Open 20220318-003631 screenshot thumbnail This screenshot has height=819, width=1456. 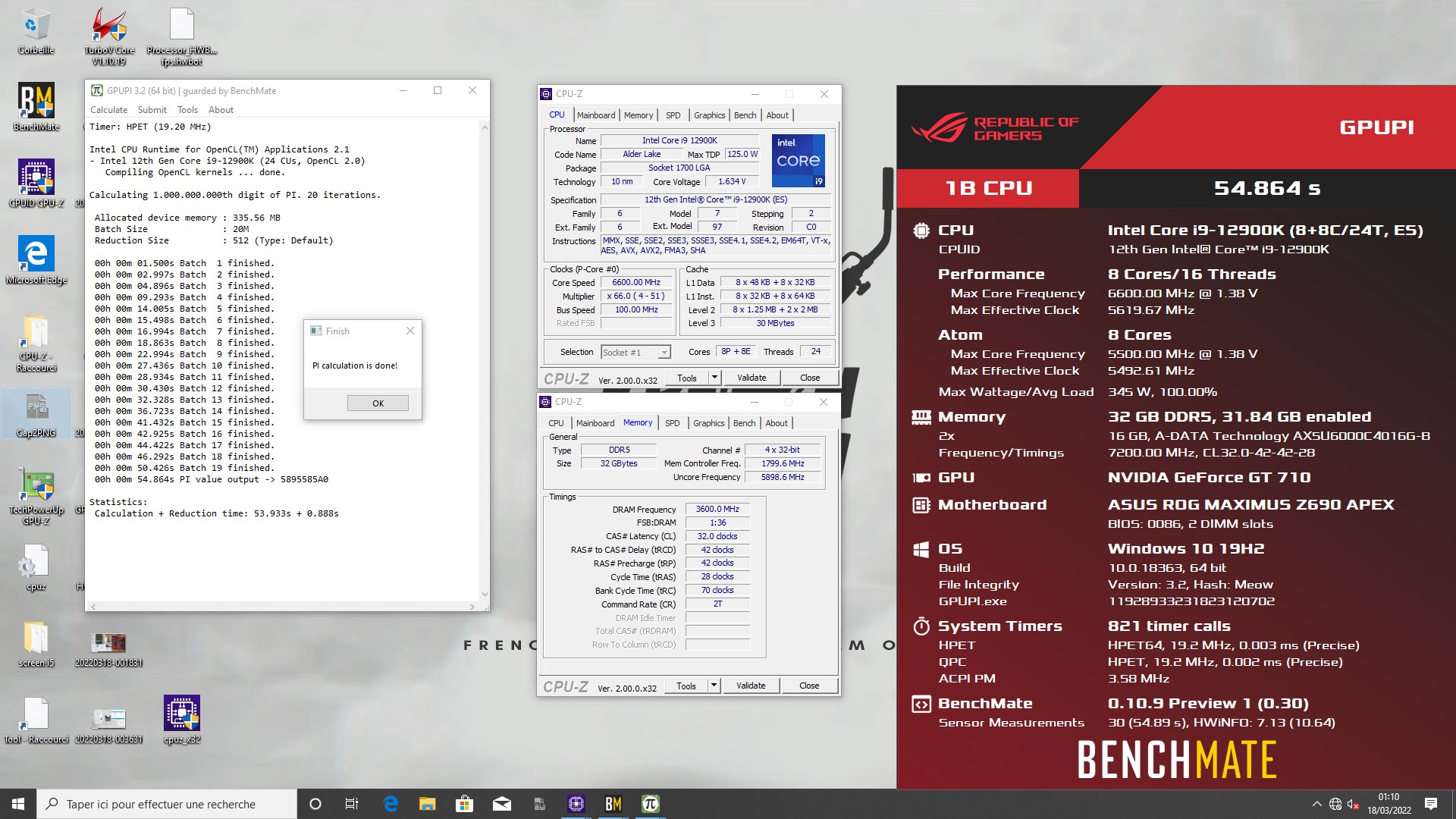point(108,726)
